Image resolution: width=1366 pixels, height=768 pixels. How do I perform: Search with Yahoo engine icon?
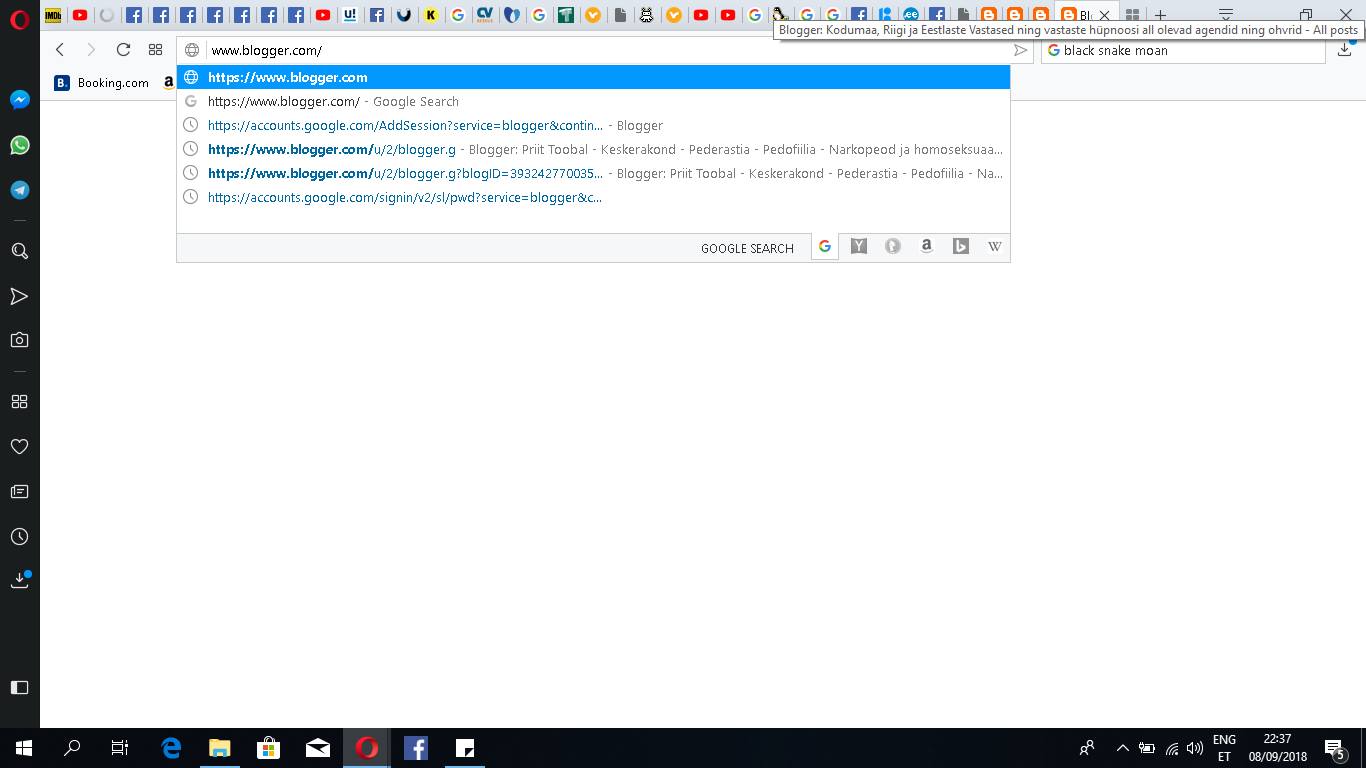[859, 247]
